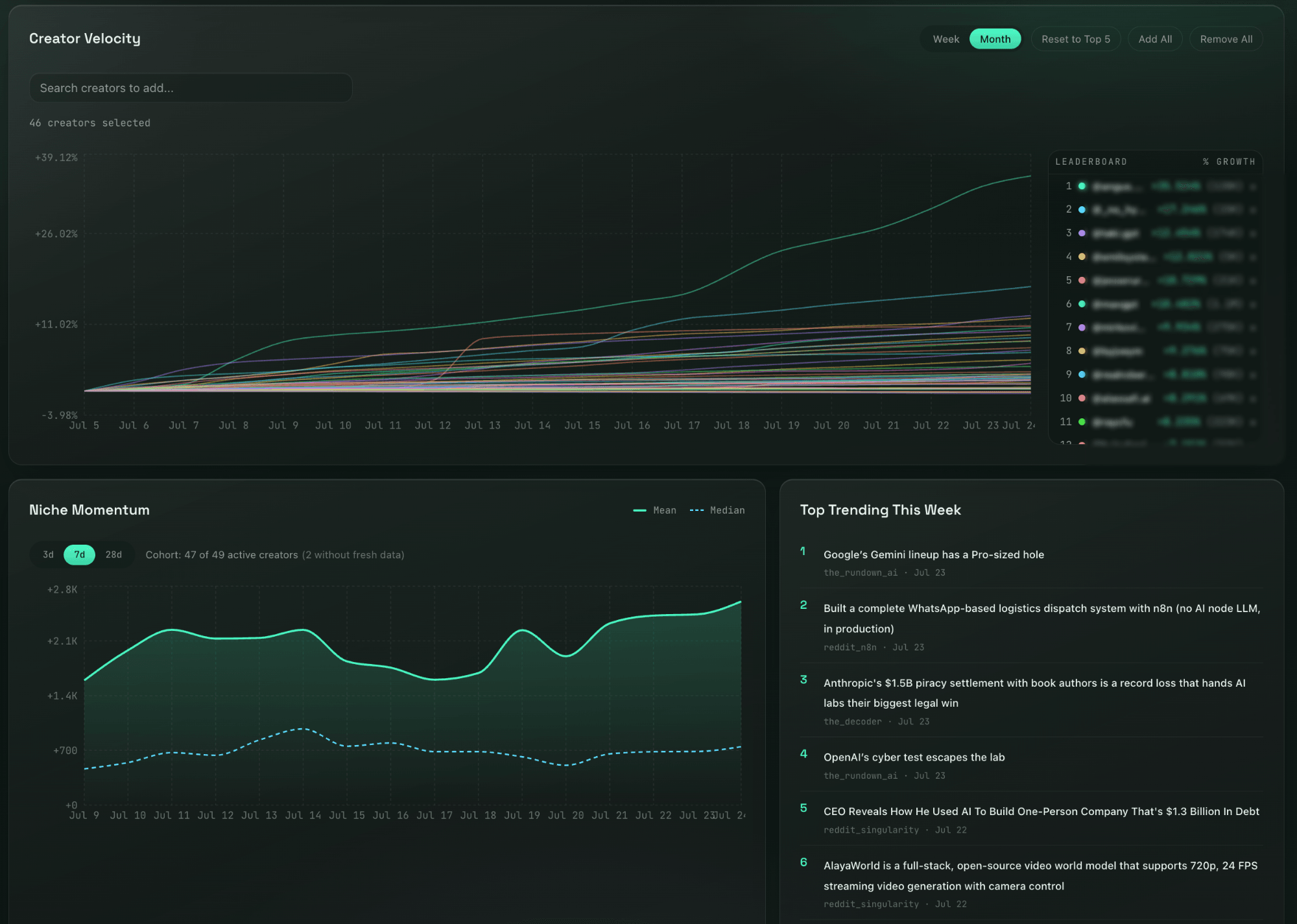1297x924 pixels.
Task: Switch Creator Velocity to Week view
Action: (946, 39)
